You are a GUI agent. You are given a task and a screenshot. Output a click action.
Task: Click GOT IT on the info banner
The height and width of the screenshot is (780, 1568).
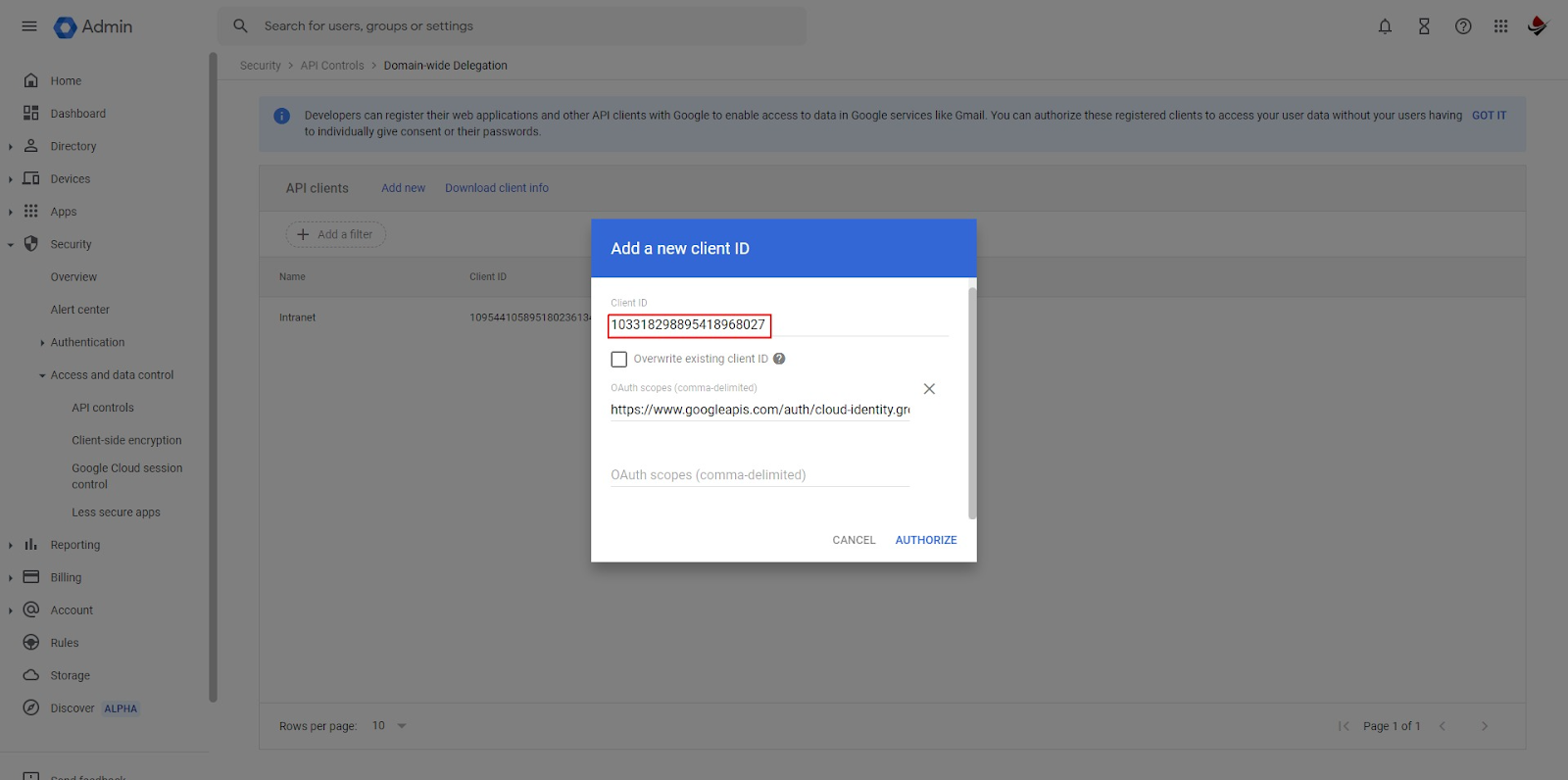[1489, 116]
